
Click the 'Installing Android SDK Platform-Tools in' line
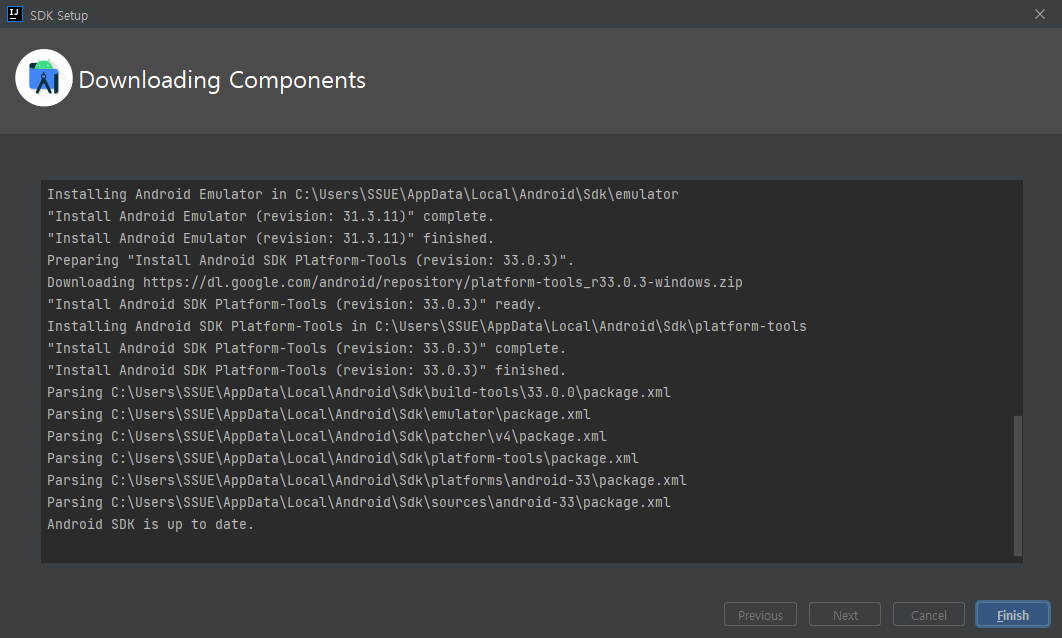pos(427,326)
